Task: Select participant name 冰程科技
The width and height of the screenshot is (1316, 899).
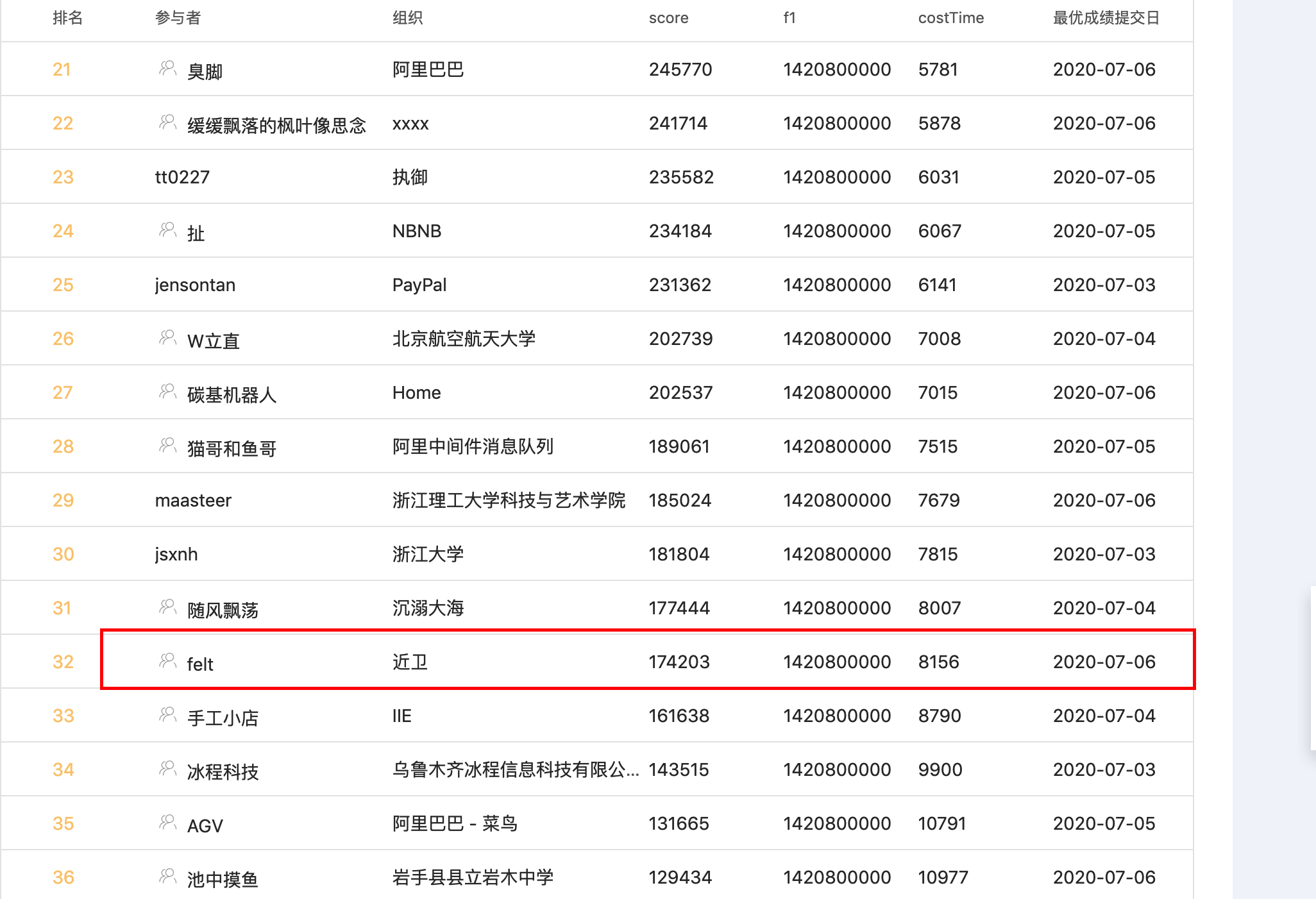Action: (x=223, y=772)
